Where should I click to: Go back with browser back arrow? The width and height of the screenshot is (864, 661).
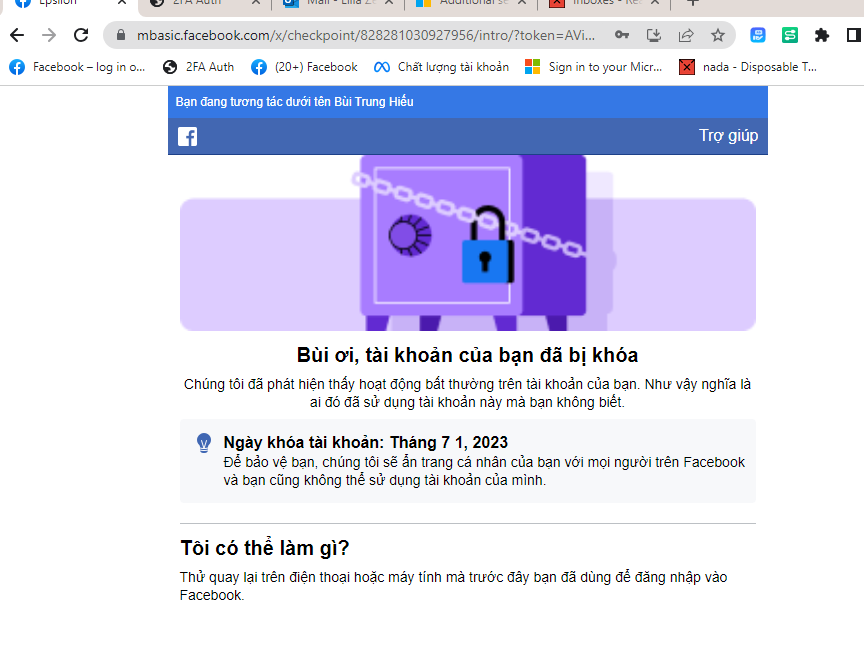click(x=17, y=35)
